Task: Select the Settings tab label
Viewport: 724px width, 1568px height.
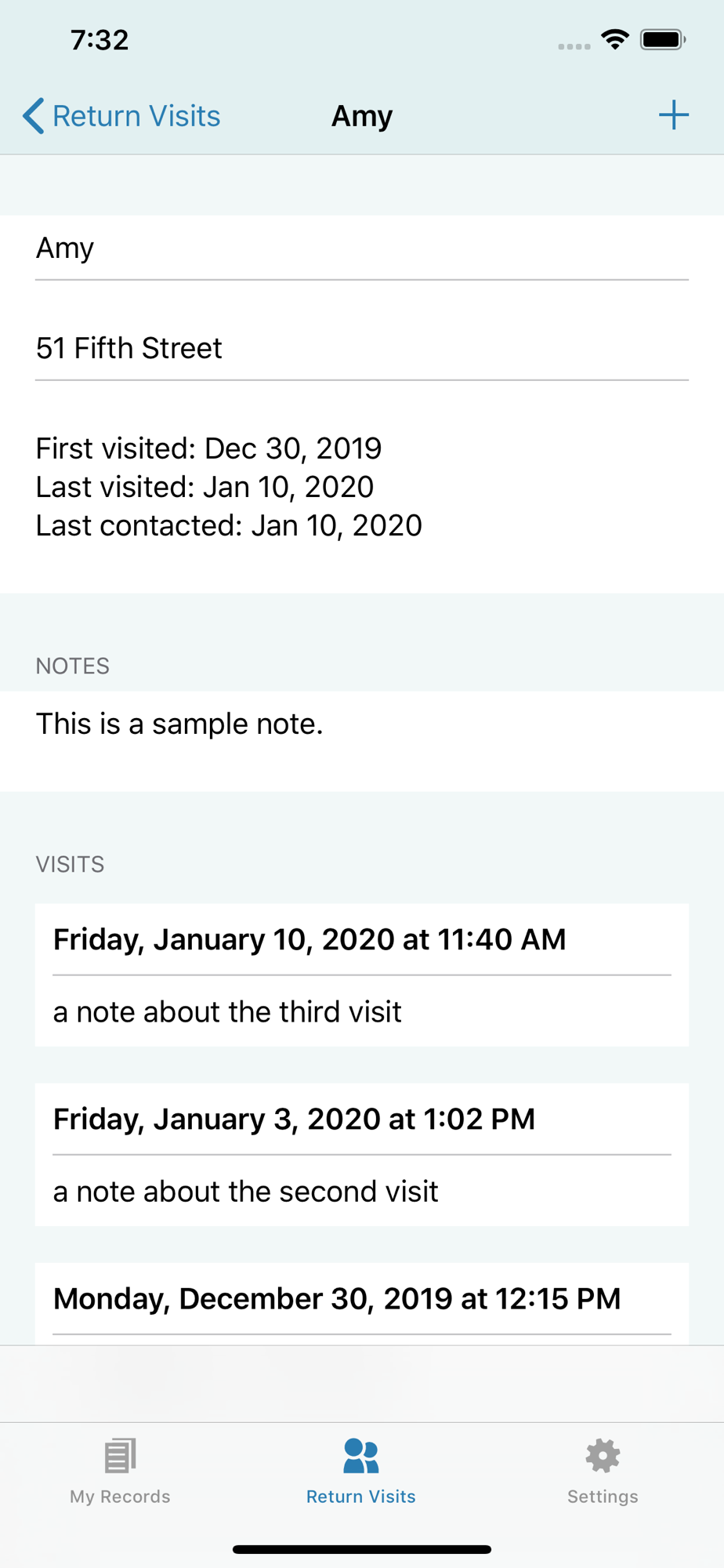Action: (x=603, y=1497)
